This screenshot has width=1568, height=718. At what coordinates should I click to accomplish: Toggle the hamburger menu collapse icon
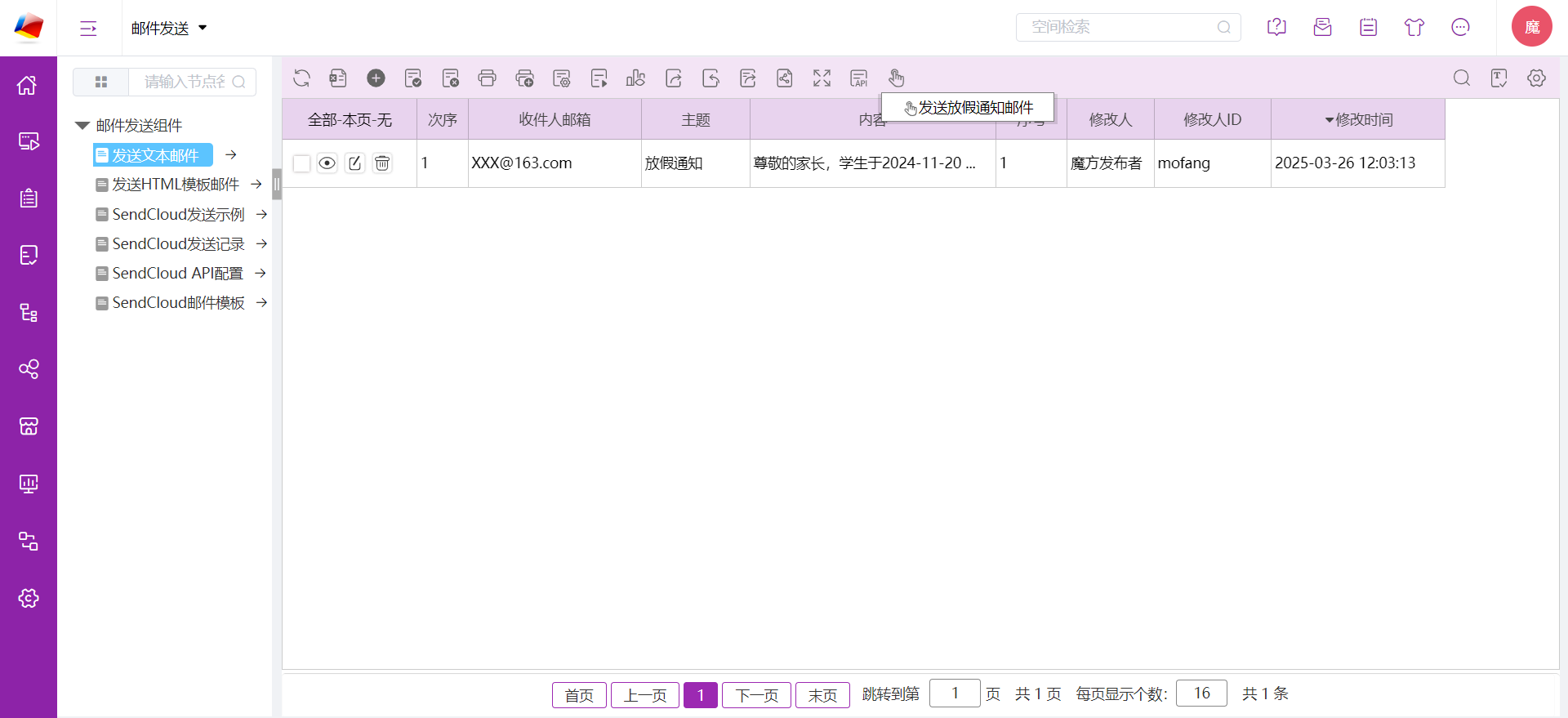tap(88, 29)
